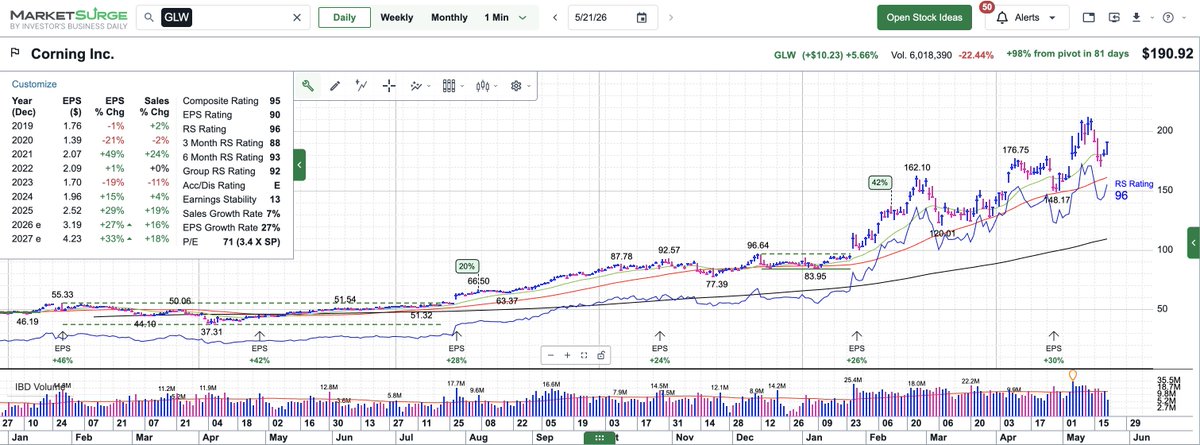
Task: Click the download icon
Action: 1135,18
